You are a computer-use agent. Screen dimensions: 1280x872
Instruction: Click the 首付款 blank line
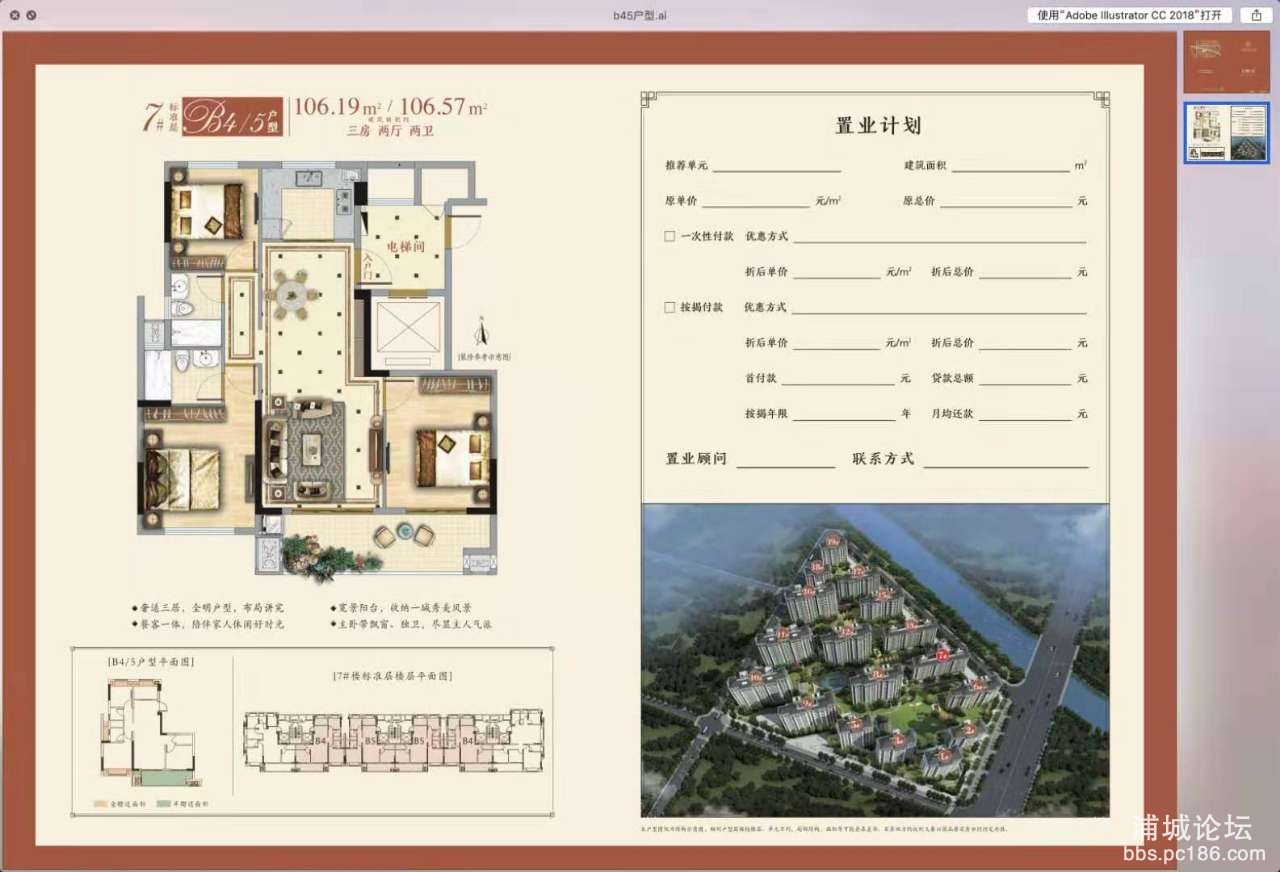(838, 382)
